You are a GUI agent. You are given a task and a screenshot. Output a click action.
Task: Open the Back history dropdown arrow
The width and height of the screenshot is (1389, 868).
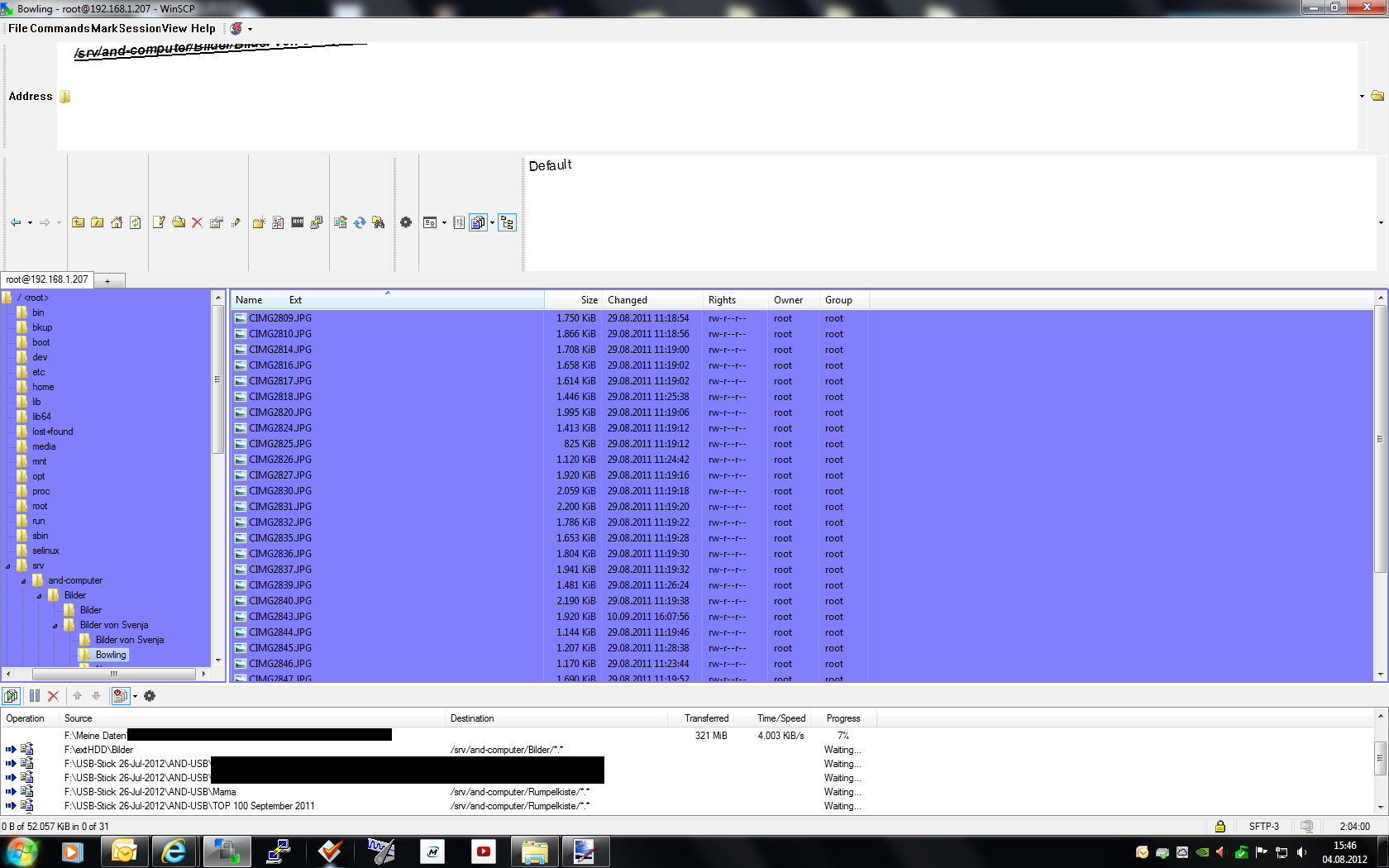[x=30, y=222]
